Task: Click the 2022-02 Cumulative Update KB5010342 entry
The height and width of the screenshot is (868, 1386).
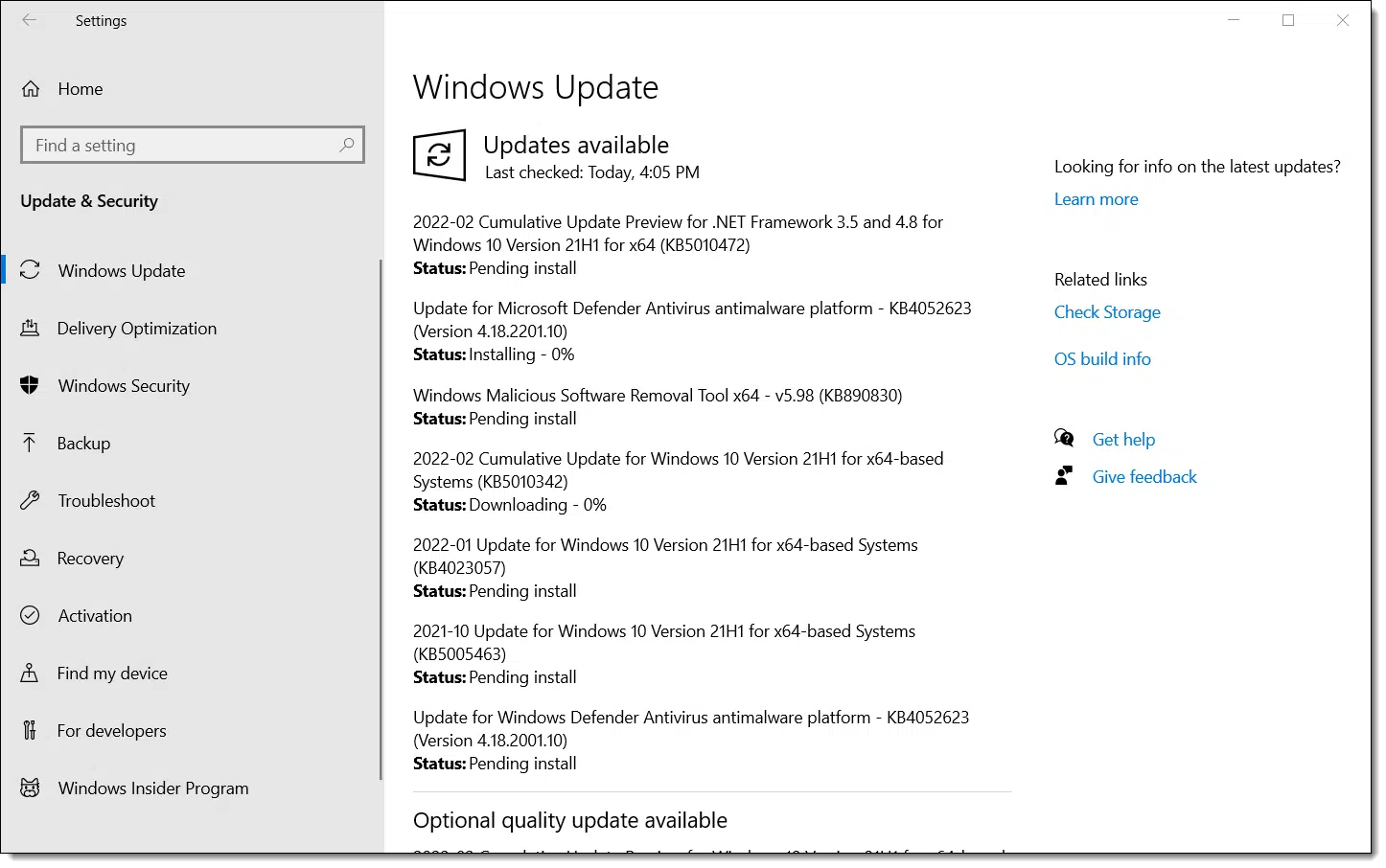Action: (x=678, y=482)
